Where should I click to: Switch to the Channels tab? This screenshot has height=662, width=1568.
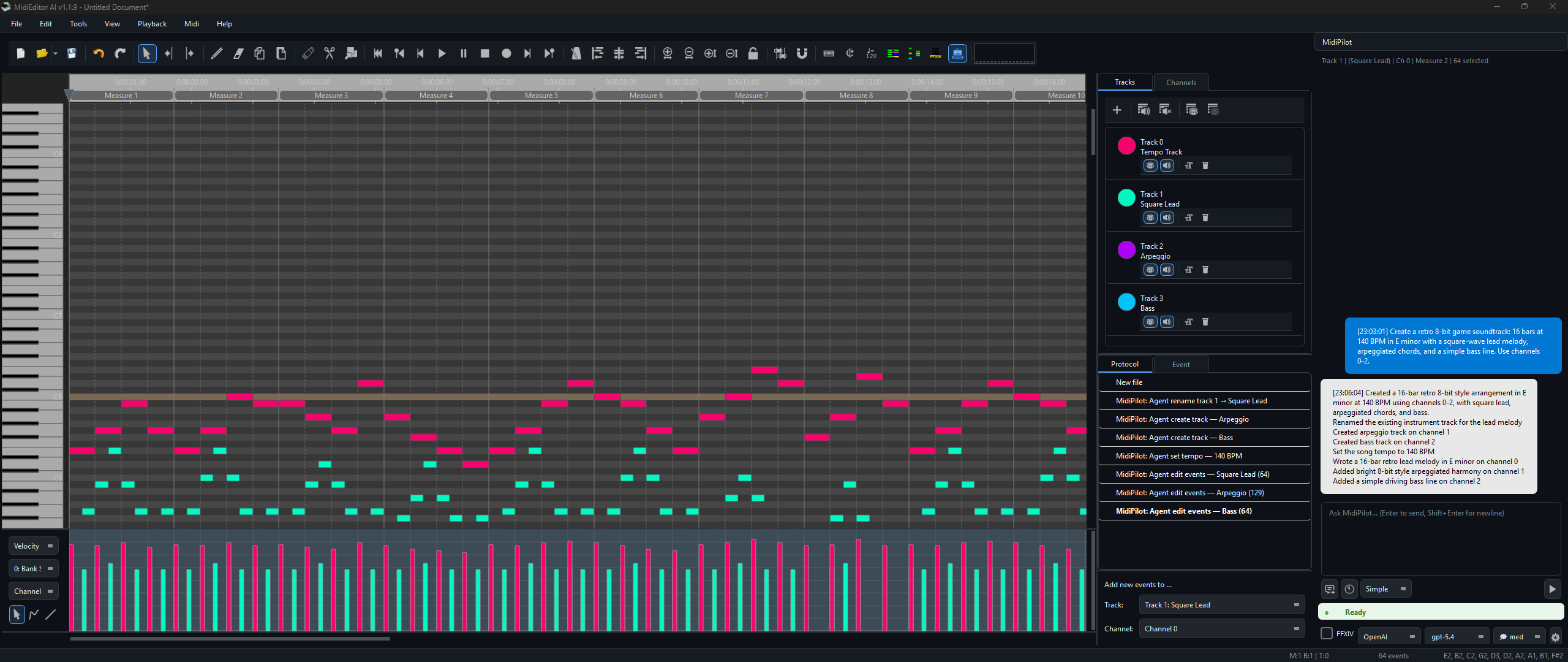point(1180,83)
